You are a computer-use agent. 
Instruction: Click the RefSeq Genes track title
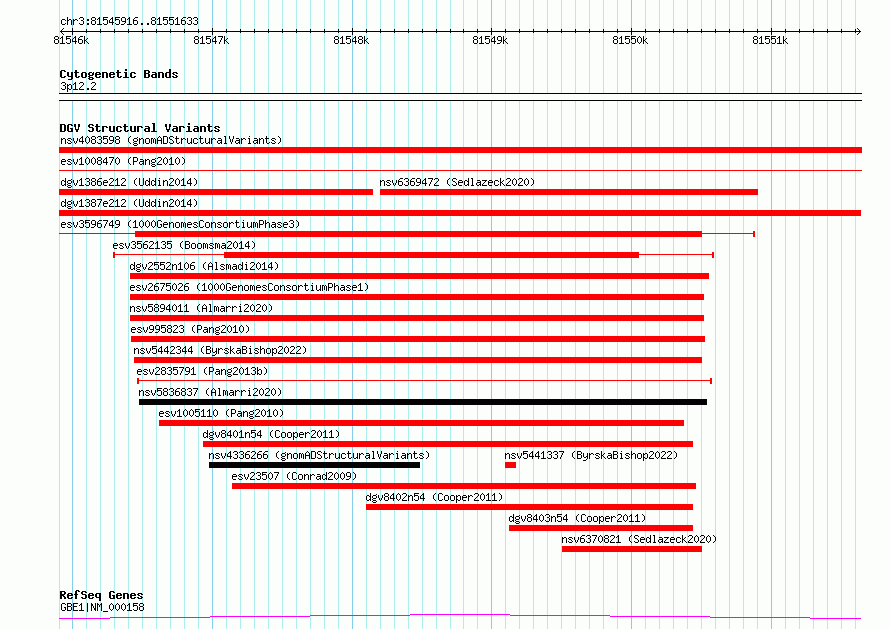tap(101, 595)
